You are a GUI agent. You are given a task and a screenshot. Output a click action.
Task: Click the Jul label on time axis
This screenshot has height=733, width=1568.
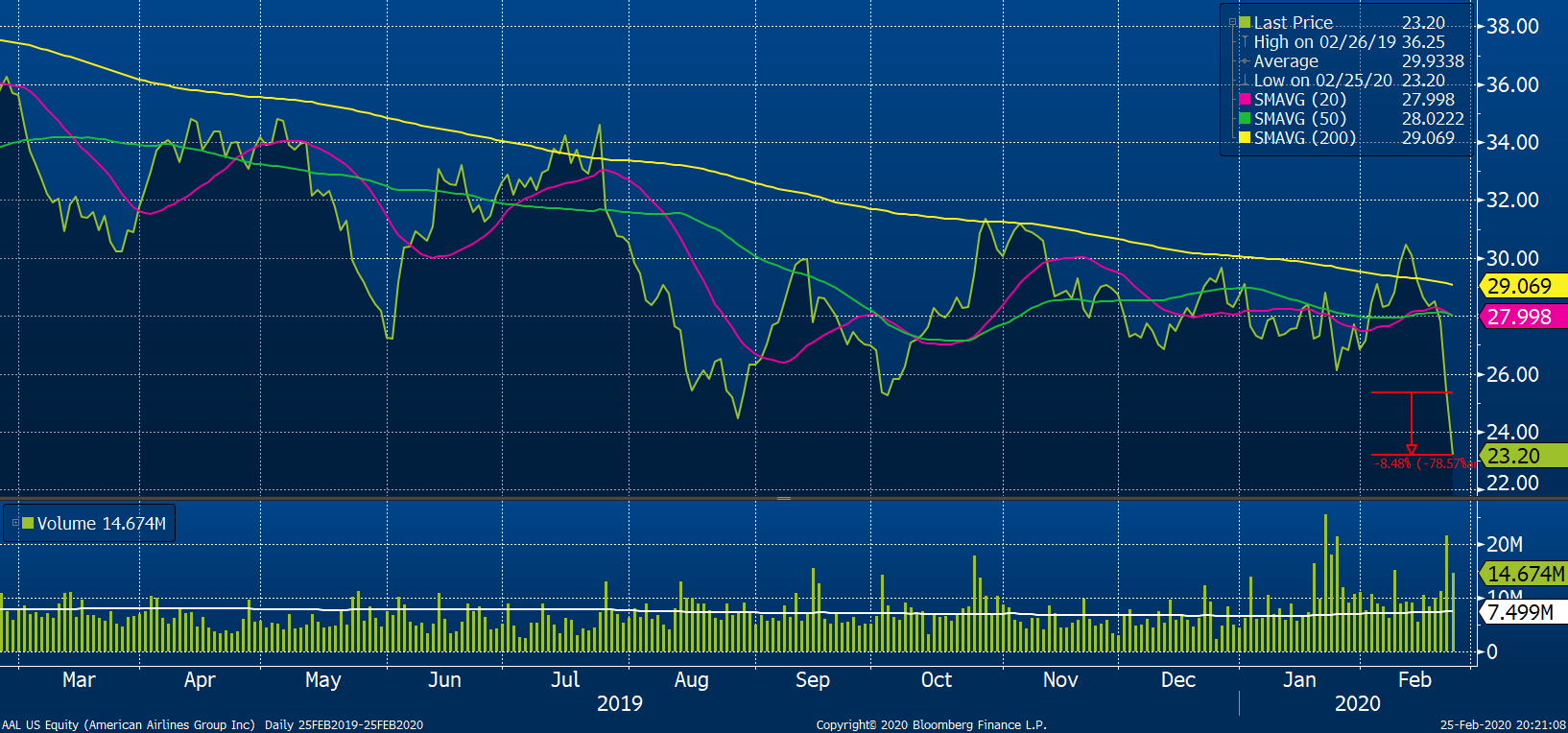coord(565,679)
